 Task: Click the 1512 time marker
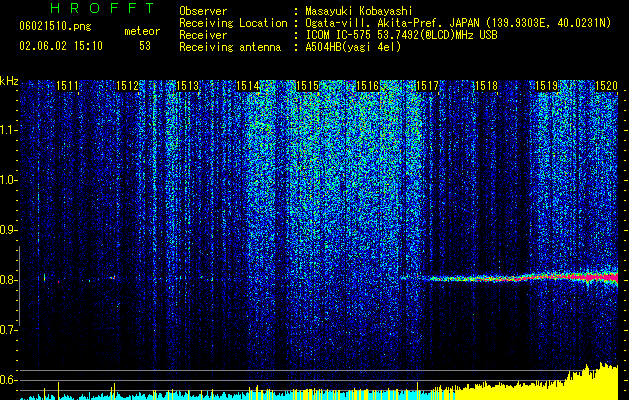tap(127, 86)
